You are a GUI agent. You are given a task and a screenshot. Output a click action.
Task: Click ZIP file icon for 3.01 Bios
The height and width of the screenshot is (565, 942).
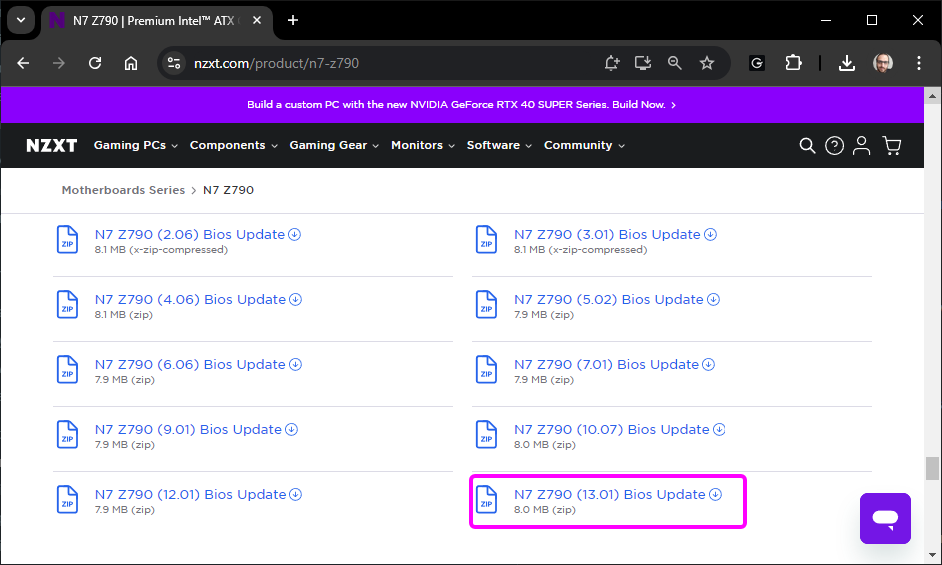[487, 240]
